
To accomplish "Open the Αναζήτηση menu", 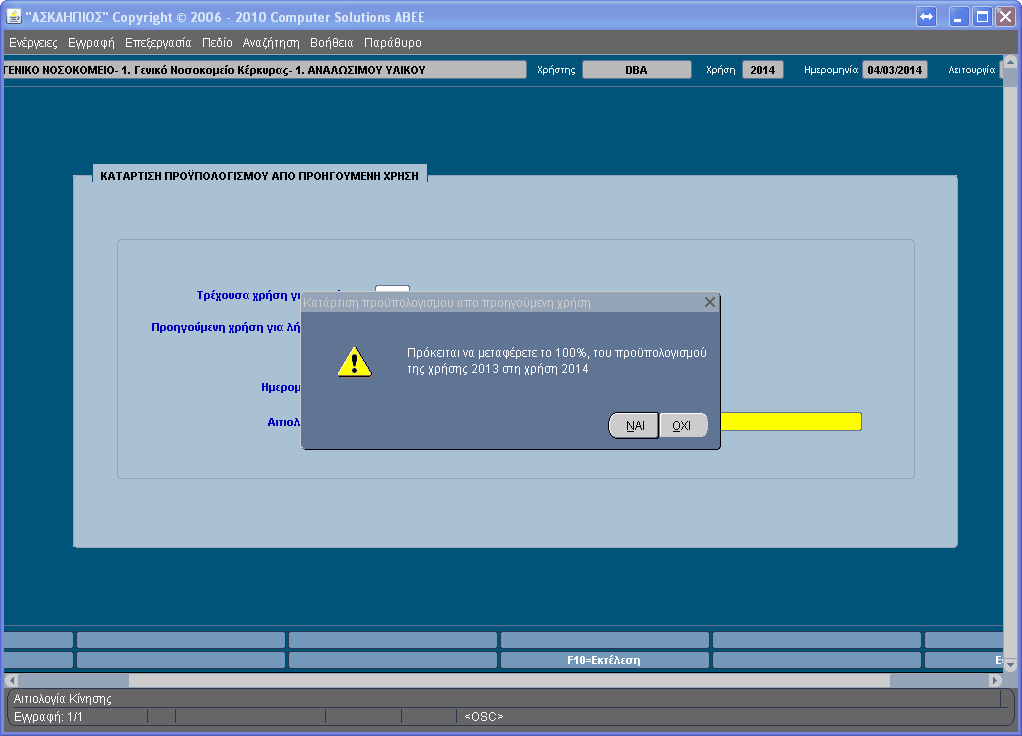I will (x=271, y=43).
